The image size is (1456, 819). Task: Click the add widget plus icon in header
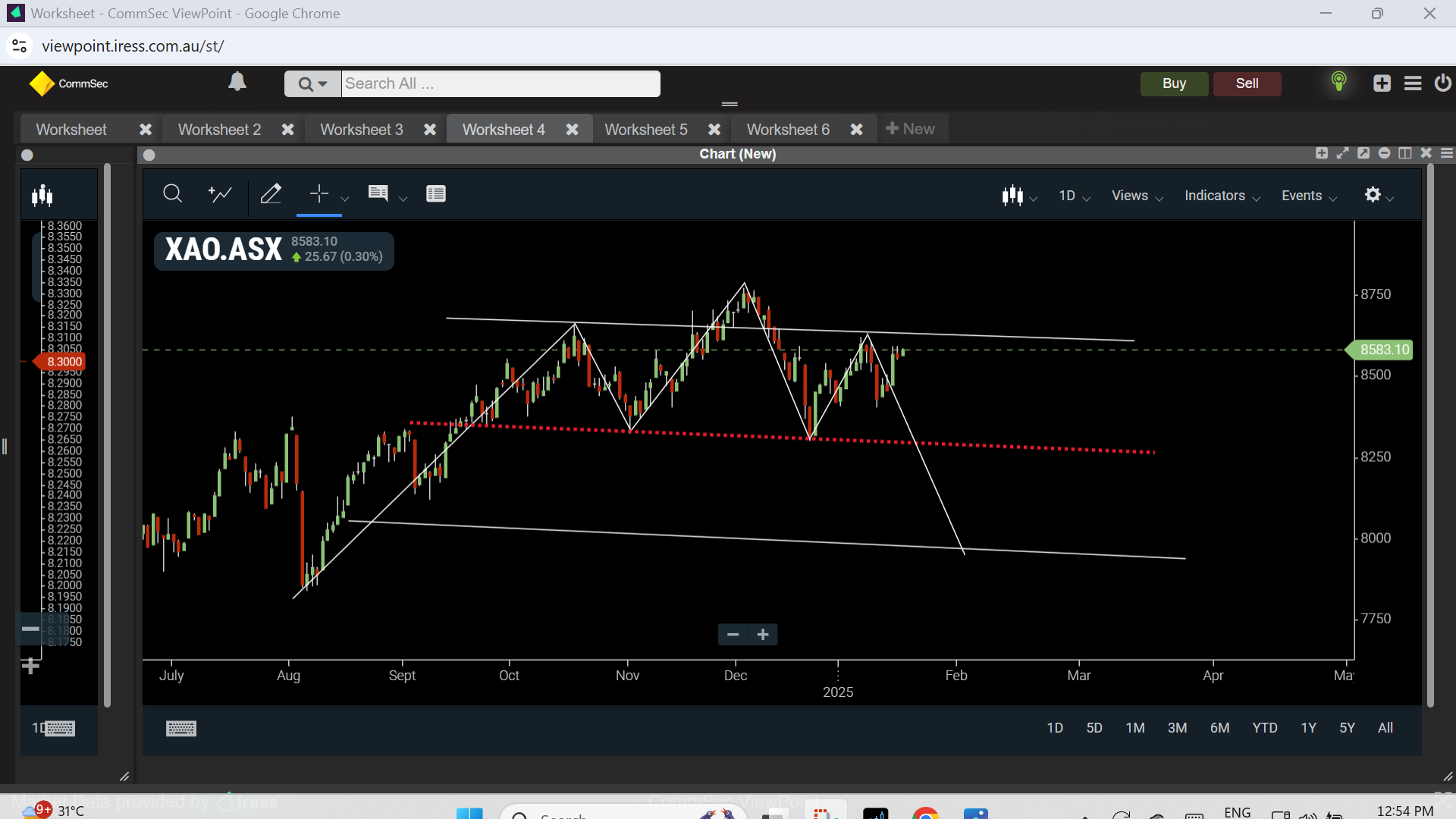point(1382,83)
